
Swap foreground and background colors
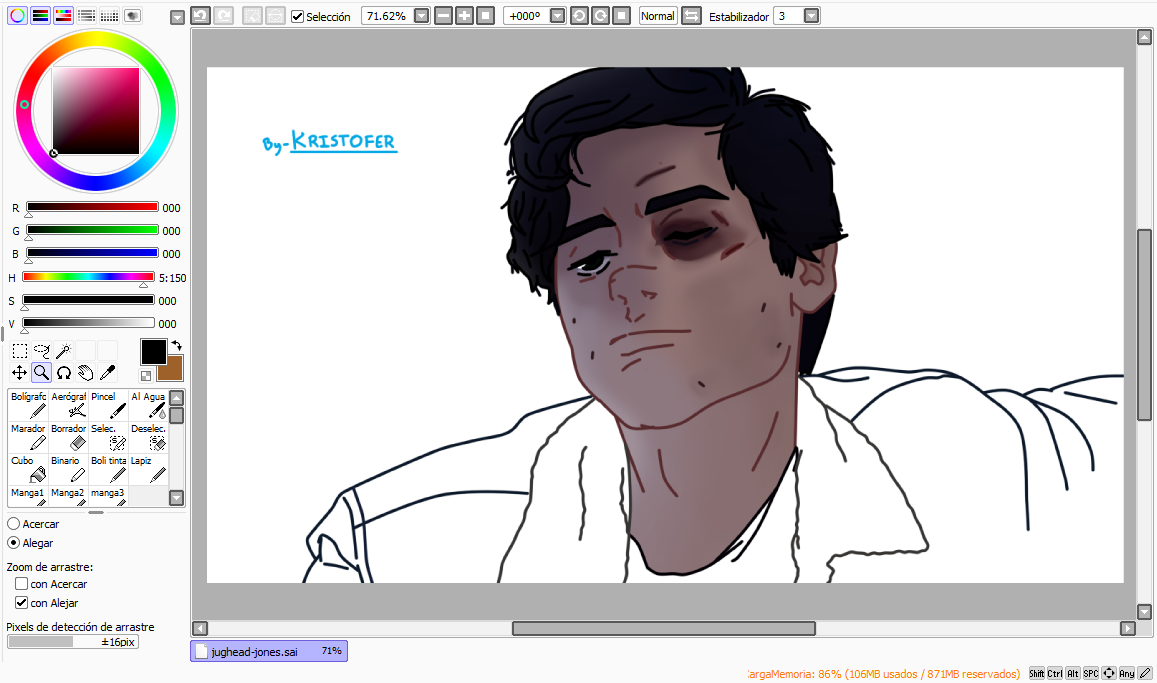coord(176,345)
